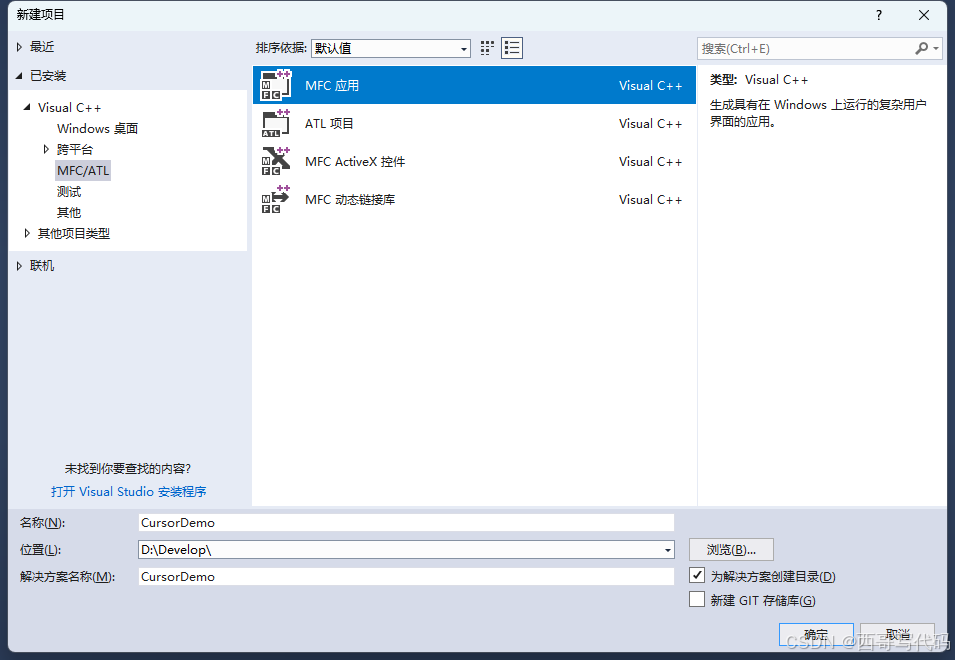Screen dimensions: 955x660
Task: Click the 确定 button
Action: point(816,634)
